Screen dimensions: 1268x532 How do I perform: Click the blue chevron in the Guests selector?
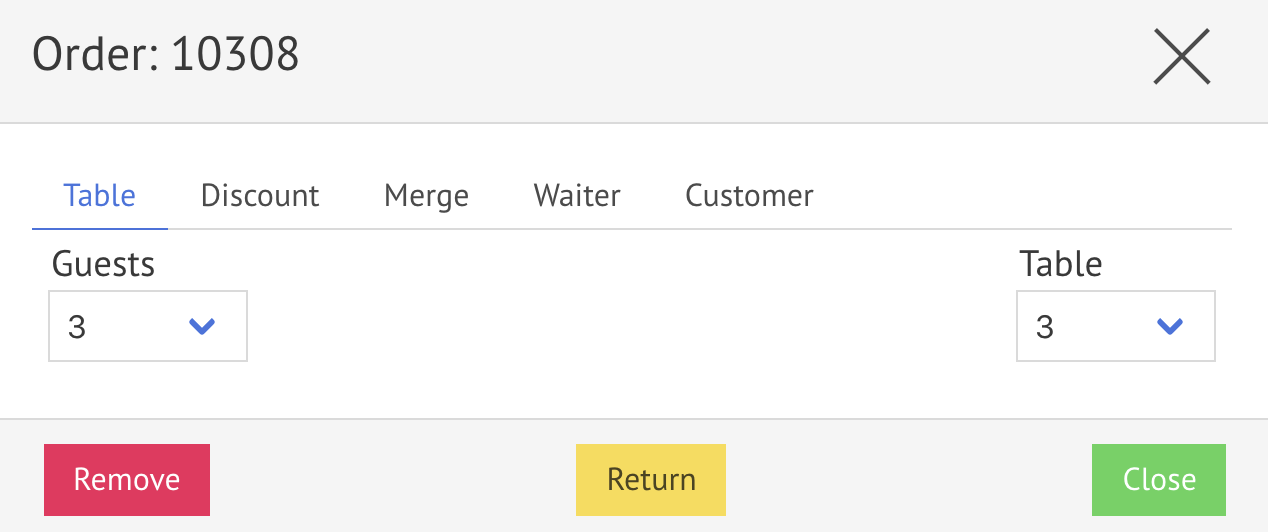202,326
